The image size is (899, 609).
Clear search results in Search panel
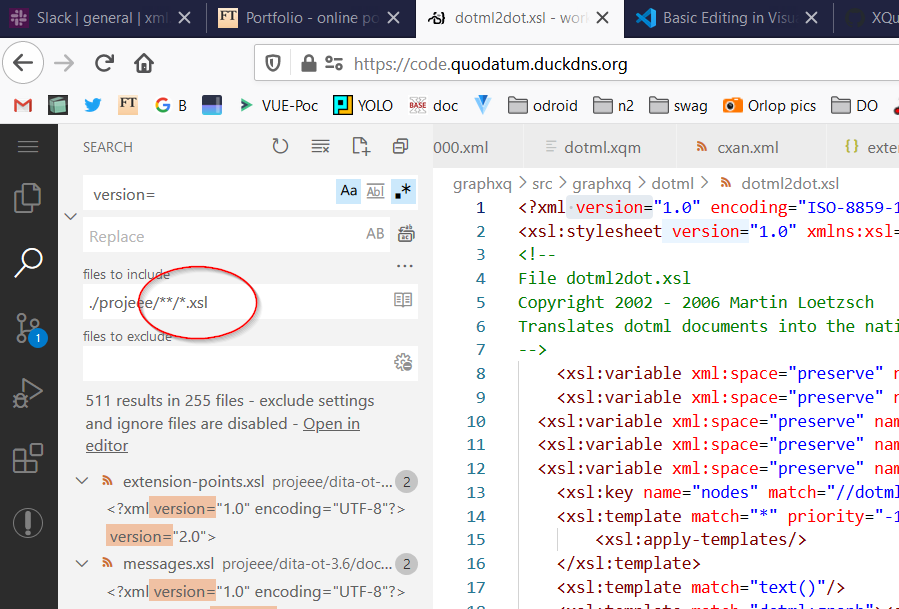coord(320,147)
